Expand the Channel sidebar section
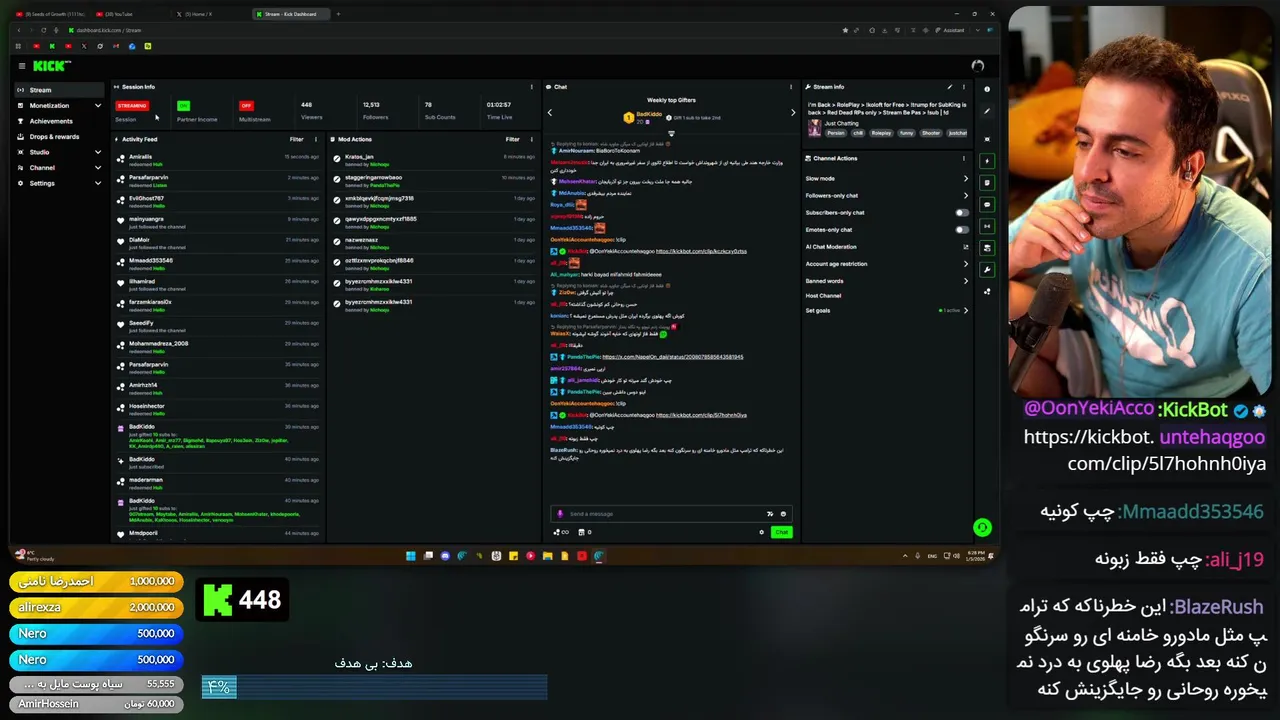Image resolution: width=1280 pixels, height=720 pixels. [x=58, y=168]
